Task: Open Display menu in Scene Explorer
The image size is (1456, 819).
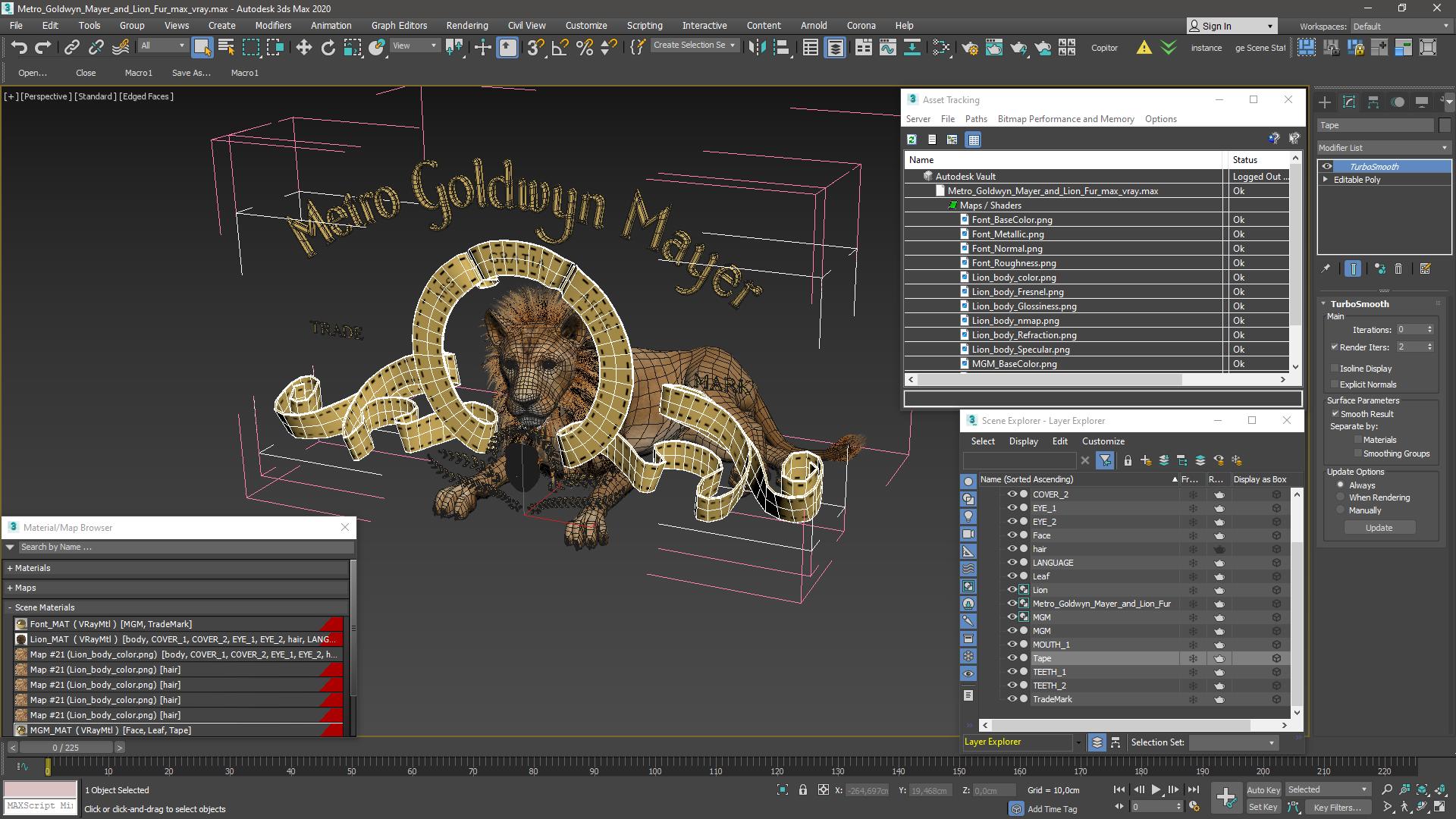Action: point(1023,441)
